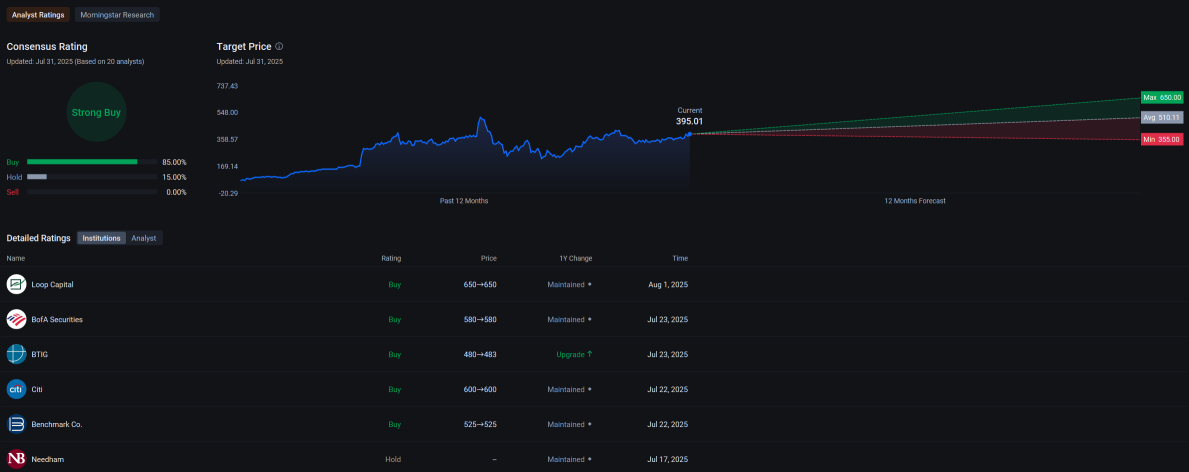Click the Name column header
Image resolution: width=1189 pixels, height=472 pixels.
pos(16,259)
